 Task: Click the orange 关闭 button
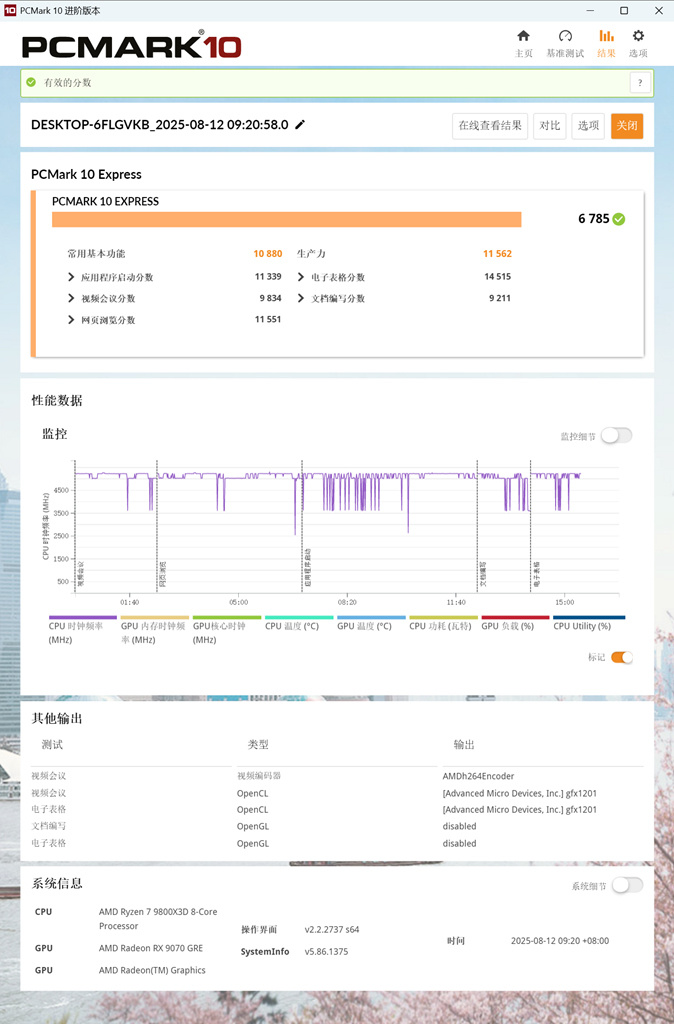(627, 125)
